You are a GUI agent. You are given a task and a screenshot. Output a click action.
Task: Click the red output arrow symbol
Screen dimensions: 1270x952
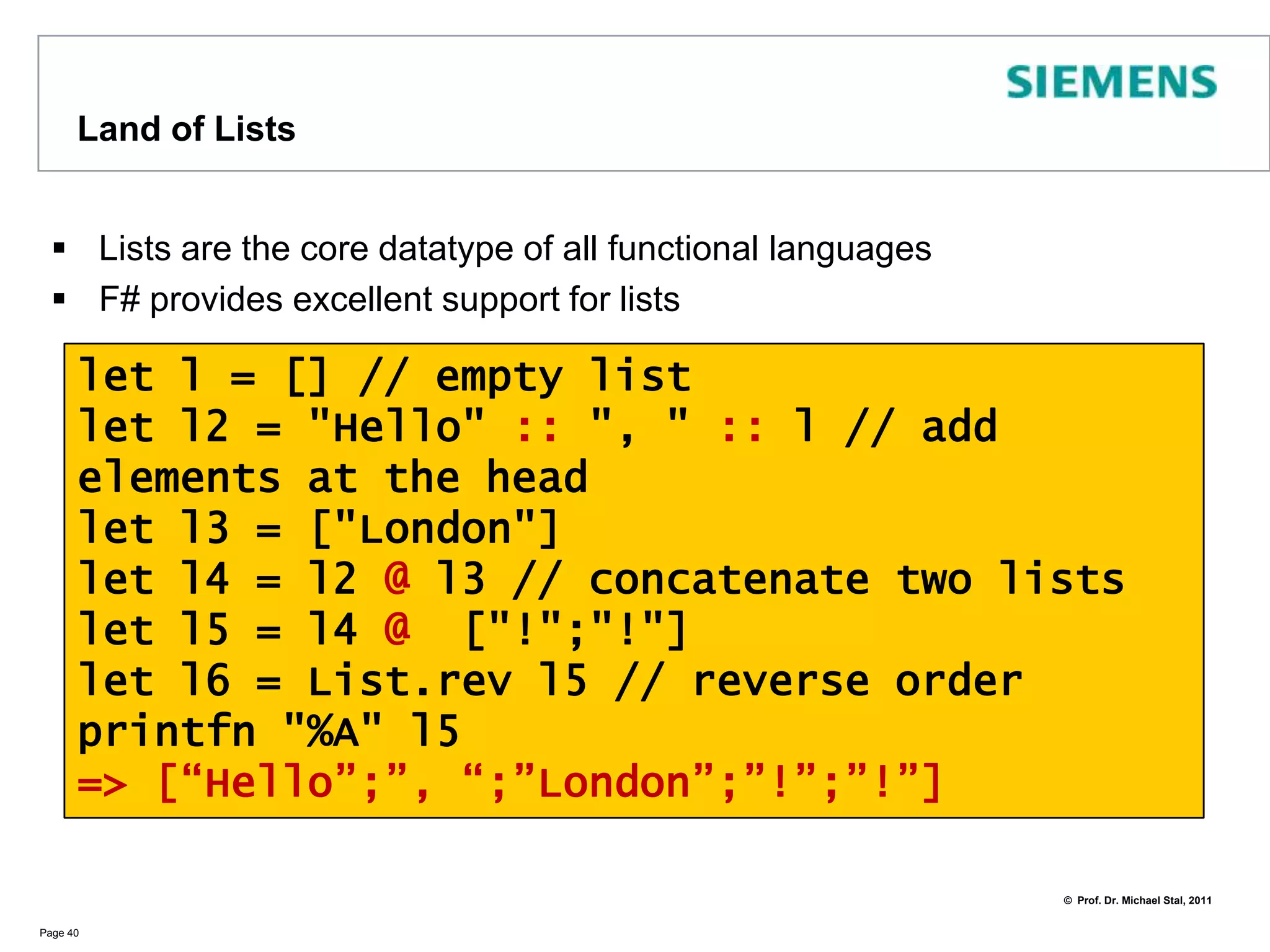(103, 784)
